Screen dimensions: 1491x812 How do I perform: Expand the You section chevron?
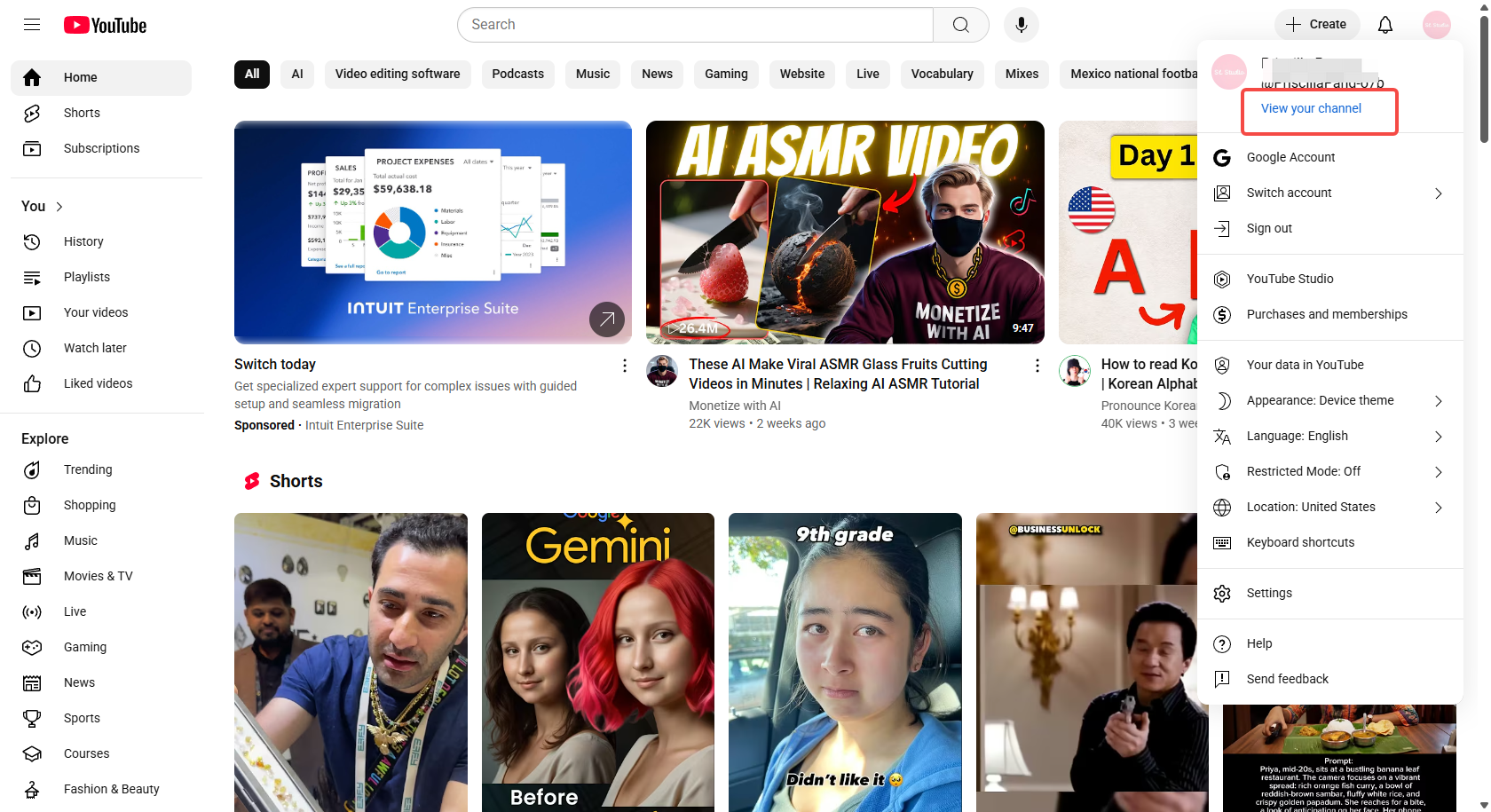(x=59, y=207)
